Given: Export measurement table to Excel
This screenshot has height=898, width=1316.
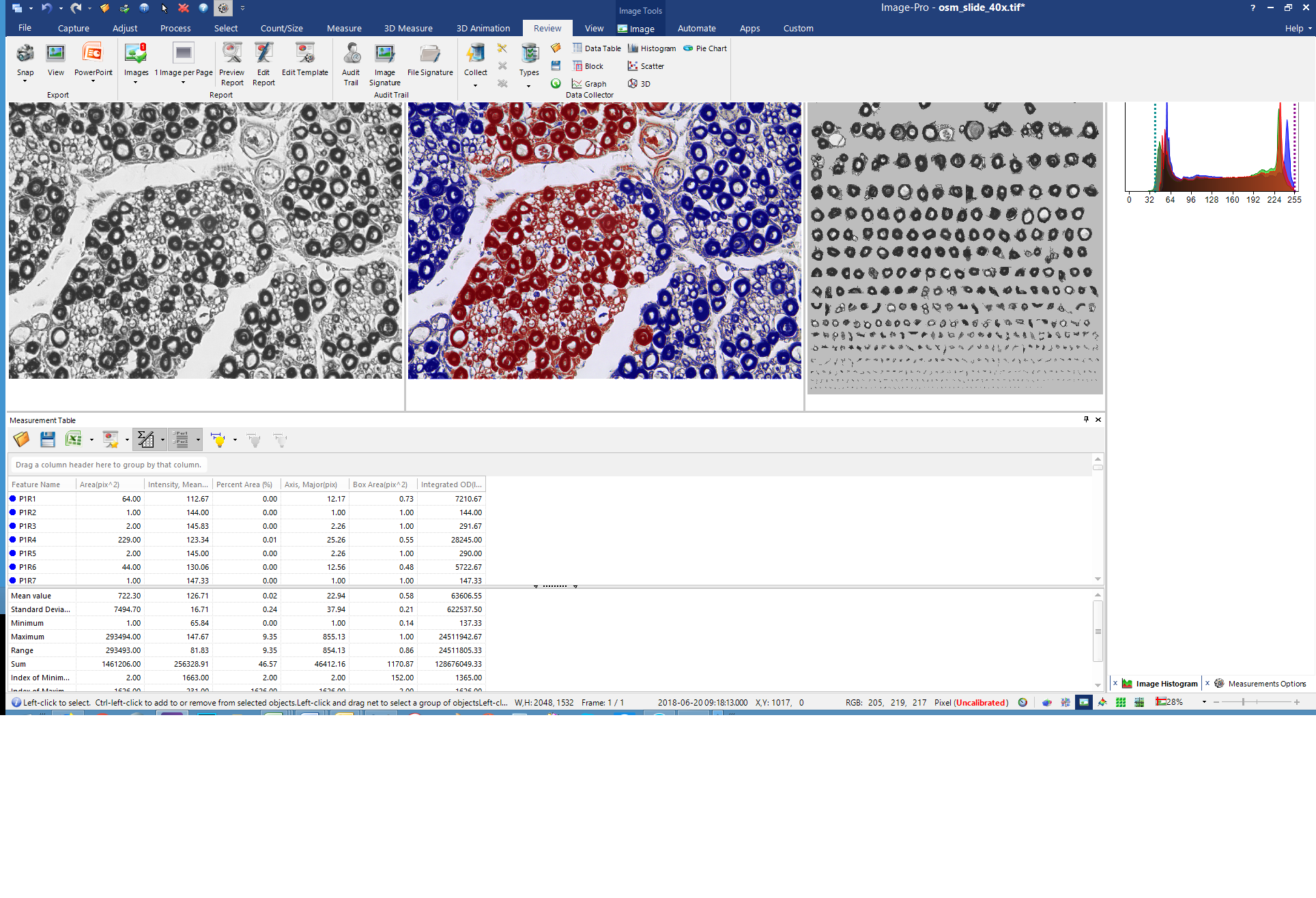Looking at the screenshot, I should tap(73, 439).
